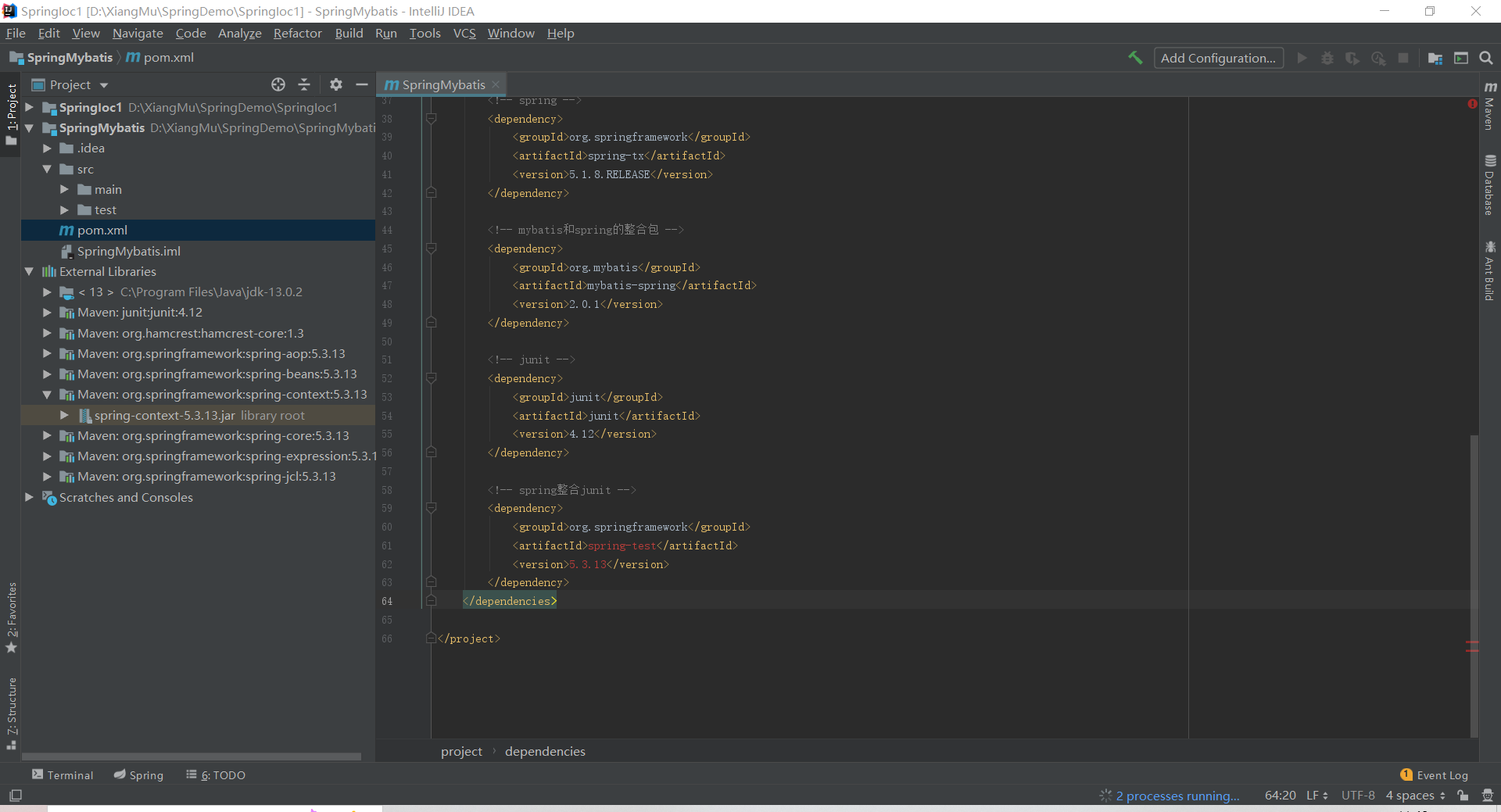Open the Refactor menu
The width and height of the screenshot is (1501, 812).
coord(297,33)
